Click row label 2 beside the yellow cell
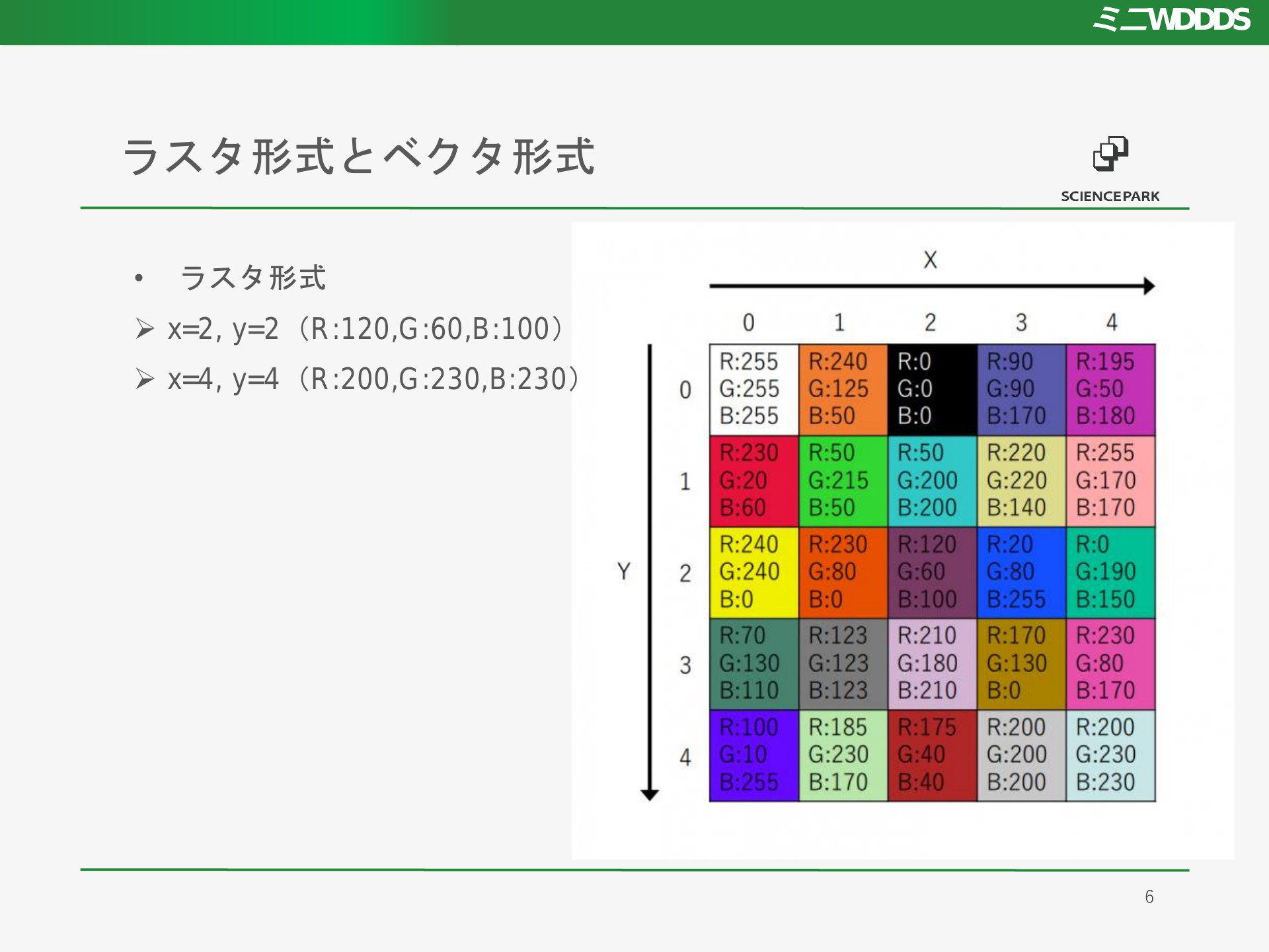 tap(685, 573)
